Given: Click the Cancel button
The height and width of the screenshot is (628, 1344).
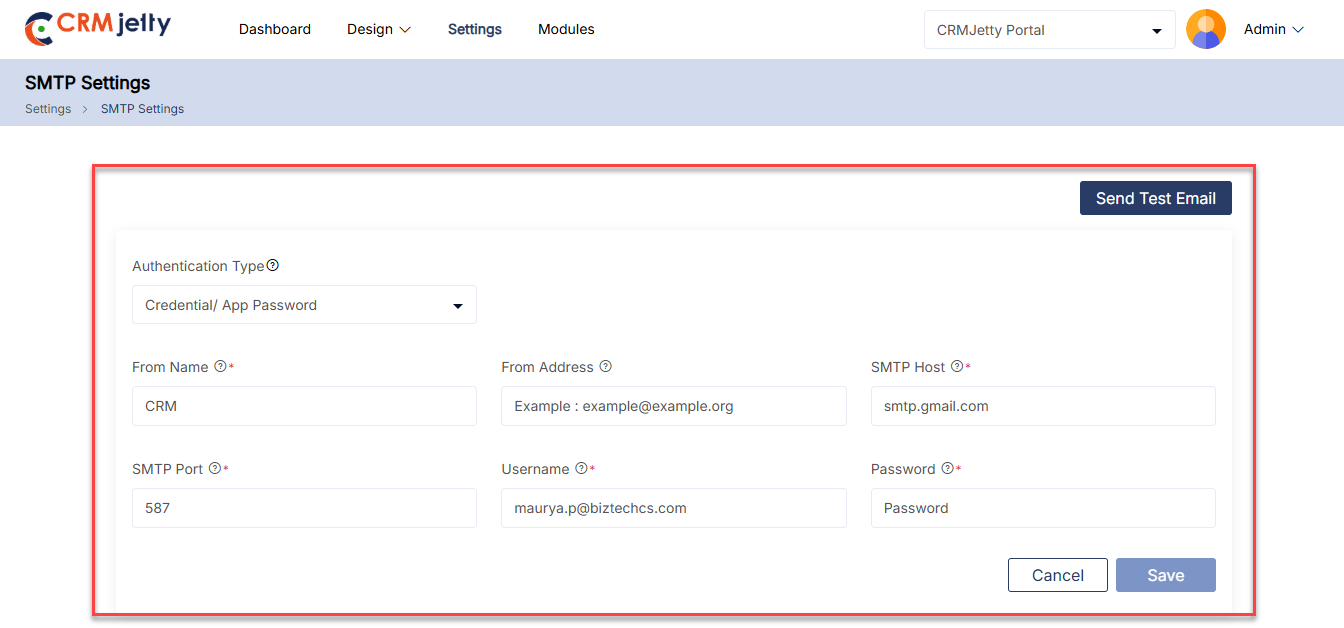Looking at the screenshot, I should click(1057, 575).
